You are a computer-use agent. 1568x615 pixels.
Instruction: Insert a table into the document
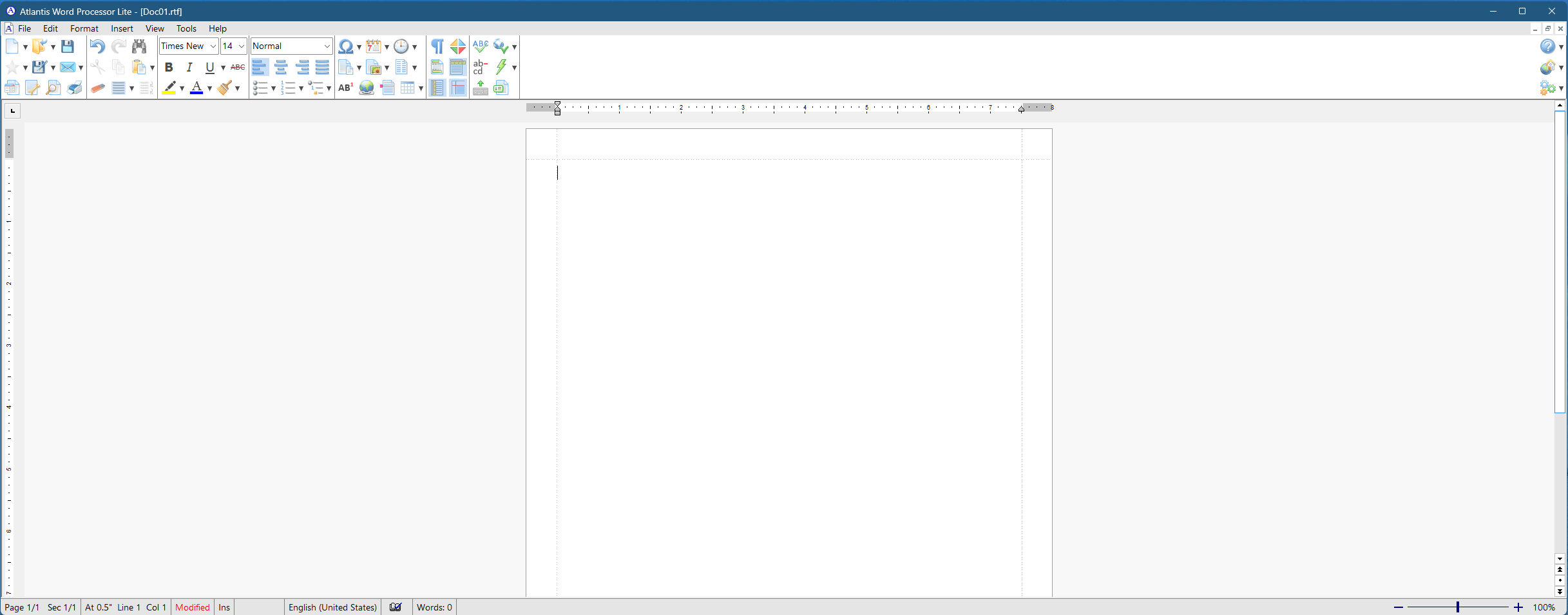click(x=409, y=88)
